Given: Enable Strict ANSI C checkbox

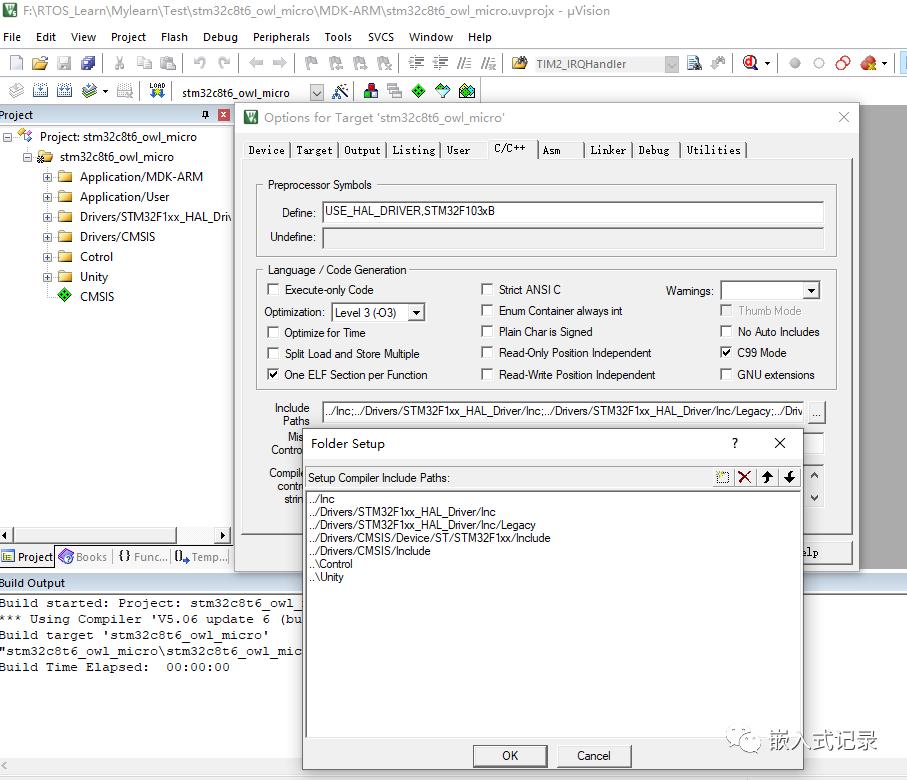Looking at the screenshot, I should [x=487, y=289].
